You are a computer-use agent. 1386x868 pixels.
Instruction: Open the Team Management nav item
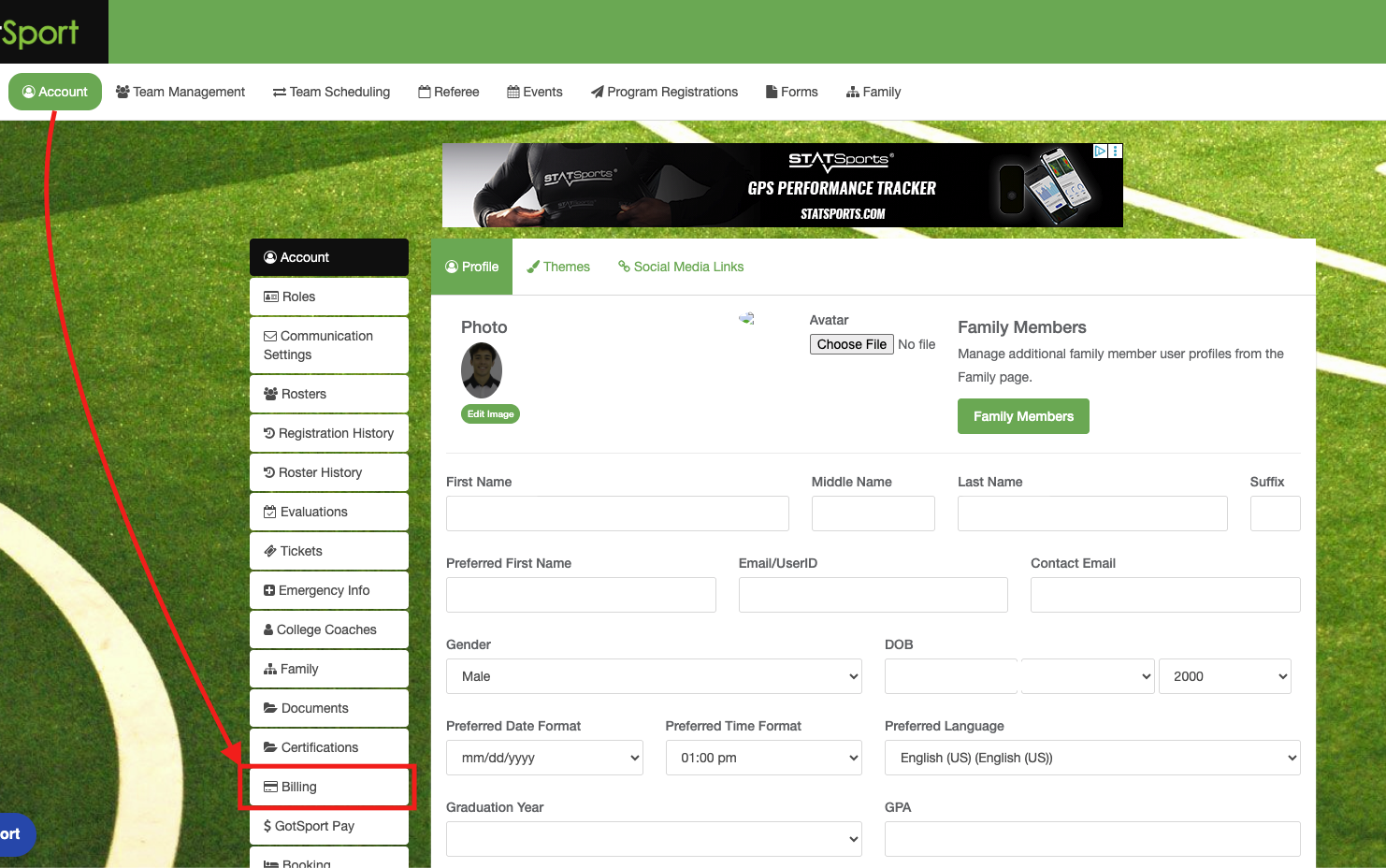[x=180, y=92]
